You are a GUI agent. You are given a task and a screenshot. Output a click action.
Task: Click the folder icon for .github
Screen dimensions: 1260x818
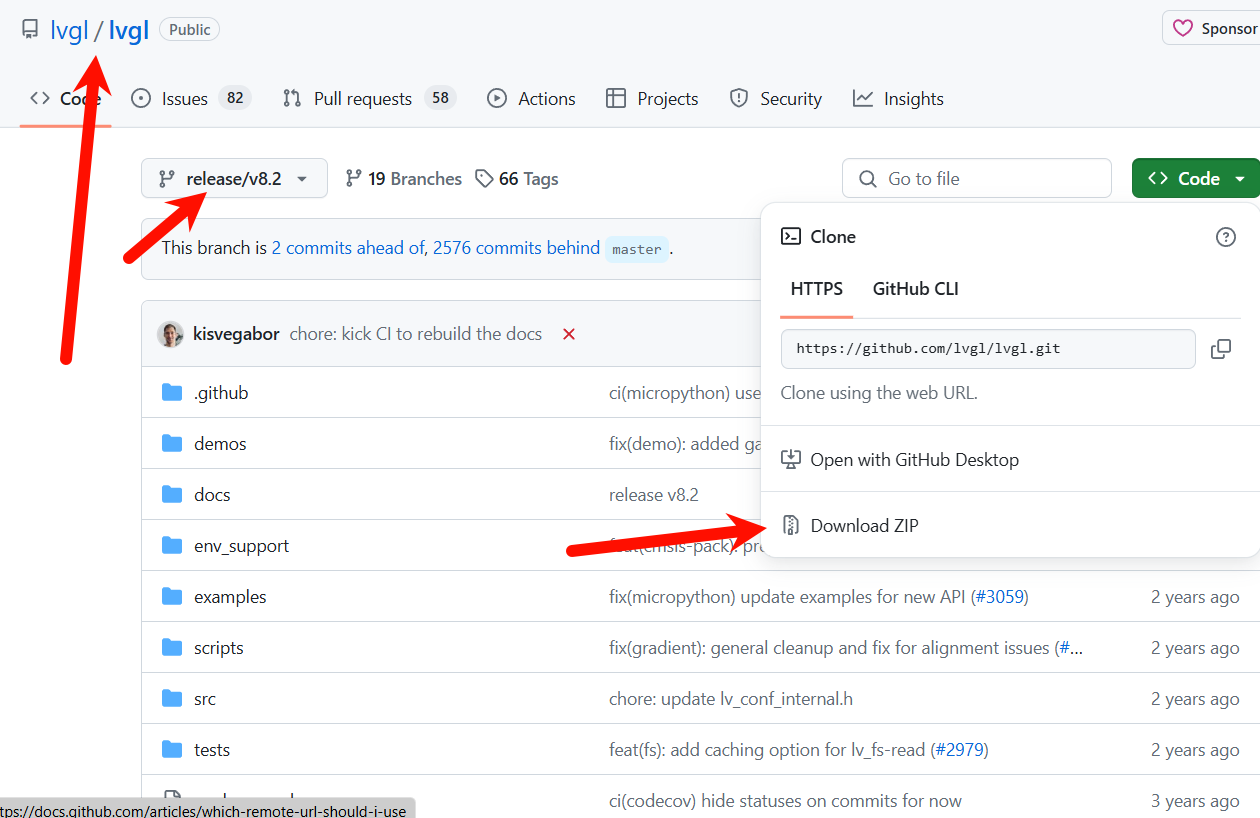pos(172,392)
